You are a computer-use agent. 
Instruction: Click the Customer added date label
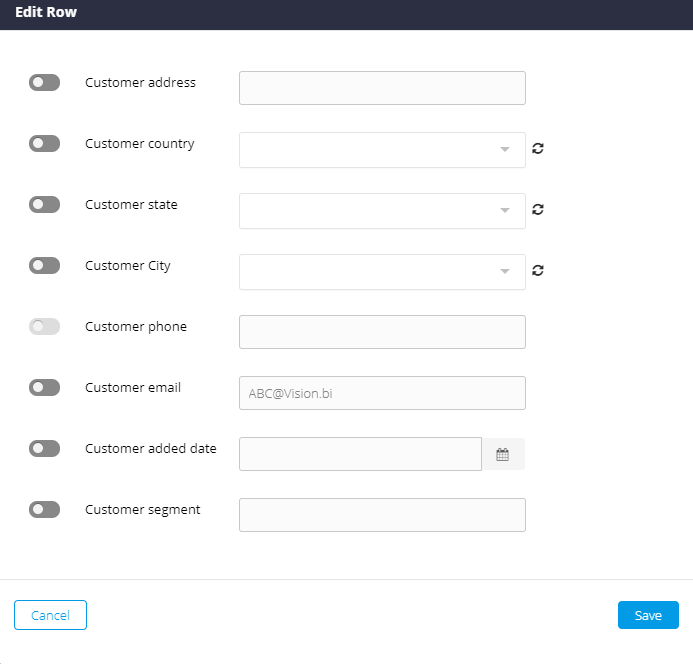point(151,449)
